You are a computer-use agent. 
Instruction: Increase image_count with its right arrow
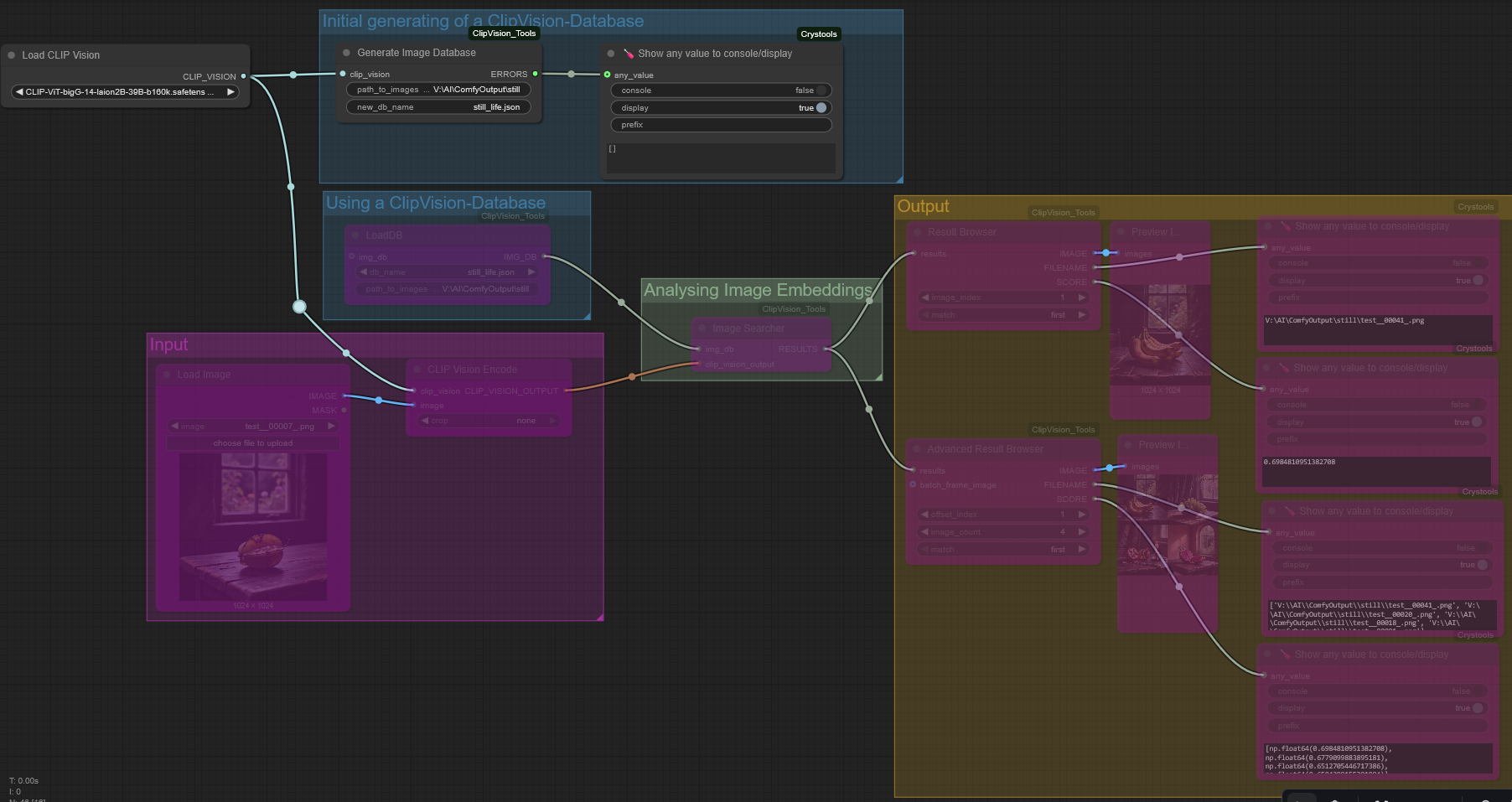pos(1082,532)
